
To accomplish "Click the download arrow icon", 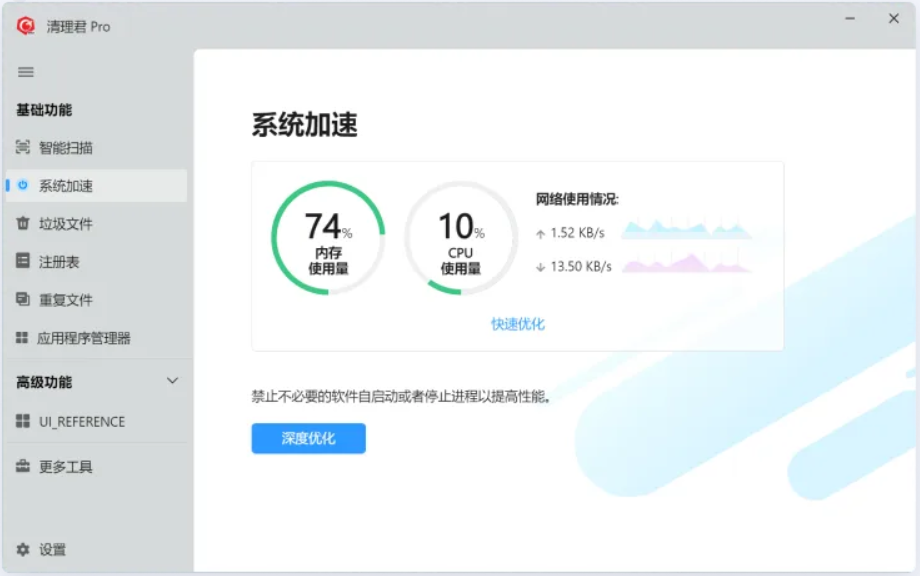I will 540,267.
